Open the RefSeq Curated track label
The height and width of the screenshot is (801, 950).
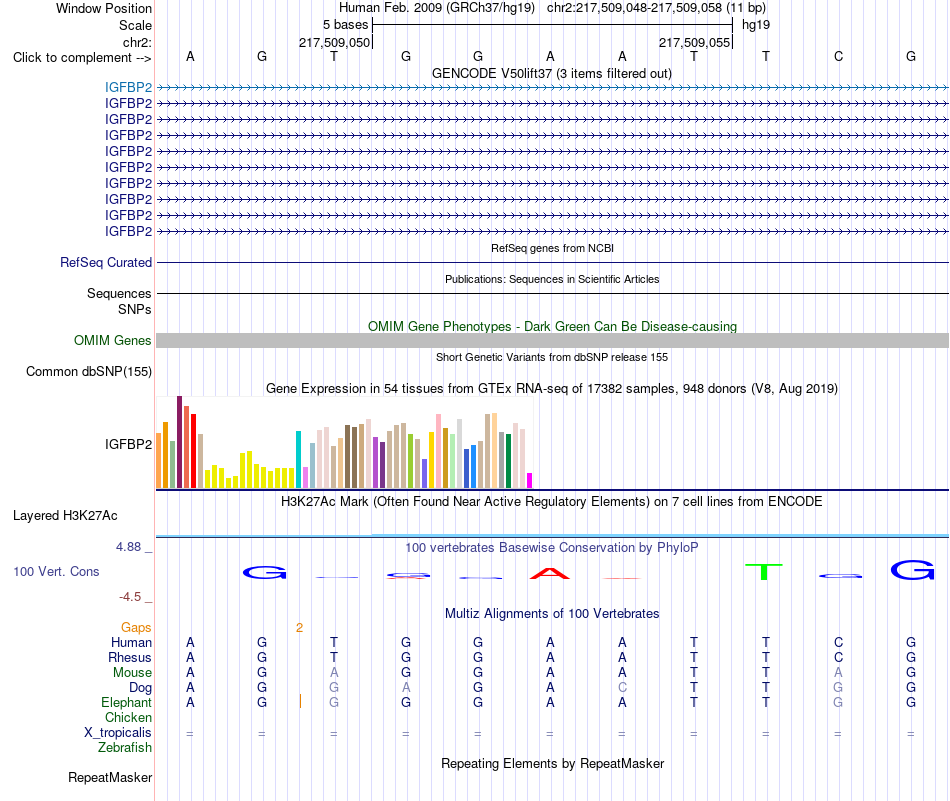click(105, 262)
